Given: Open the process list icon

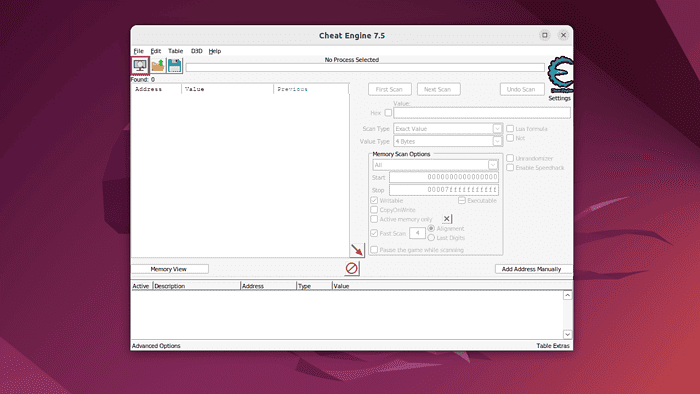Looking at the screenshot, I should coord(140,66).
